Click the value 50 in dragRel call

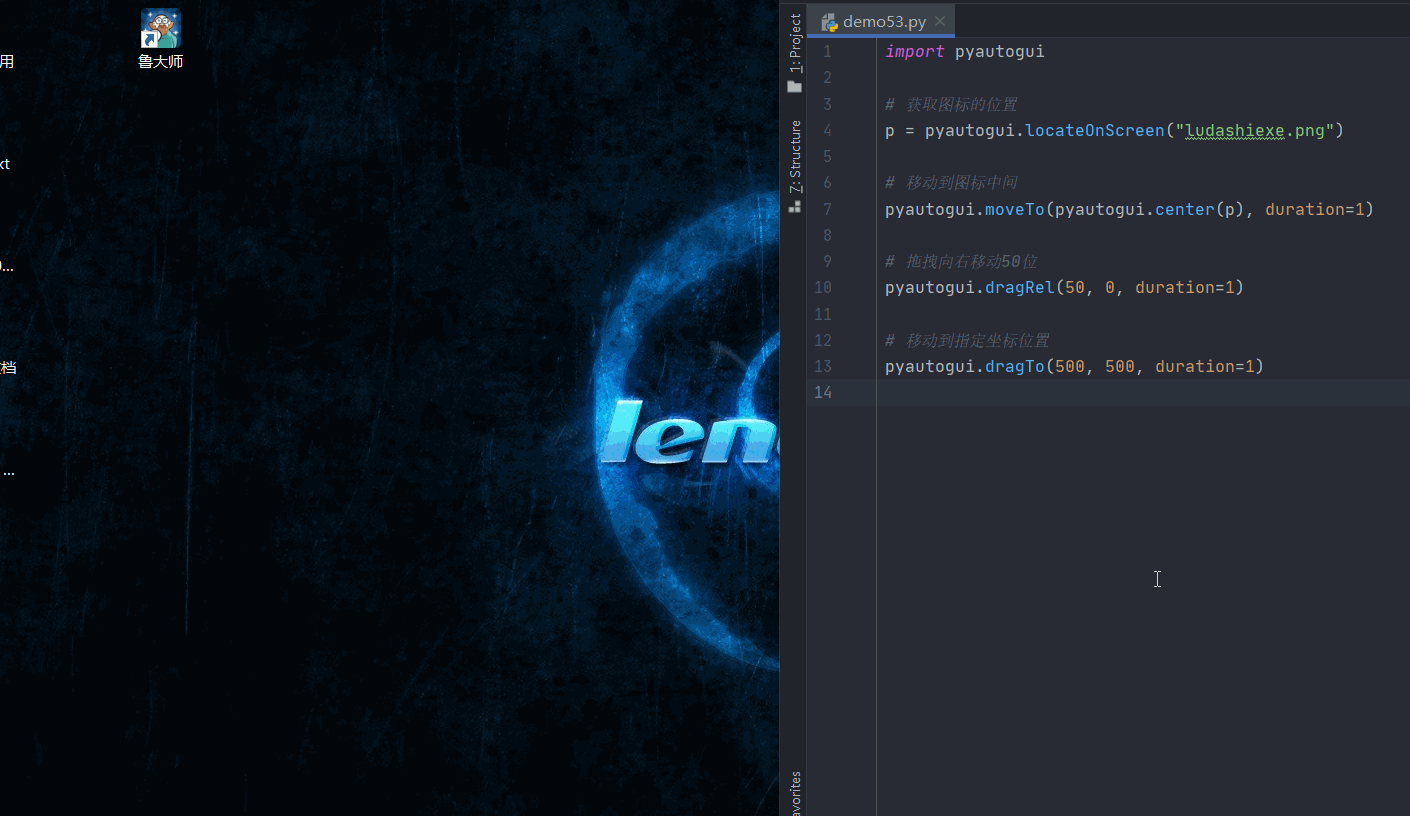1075,288
